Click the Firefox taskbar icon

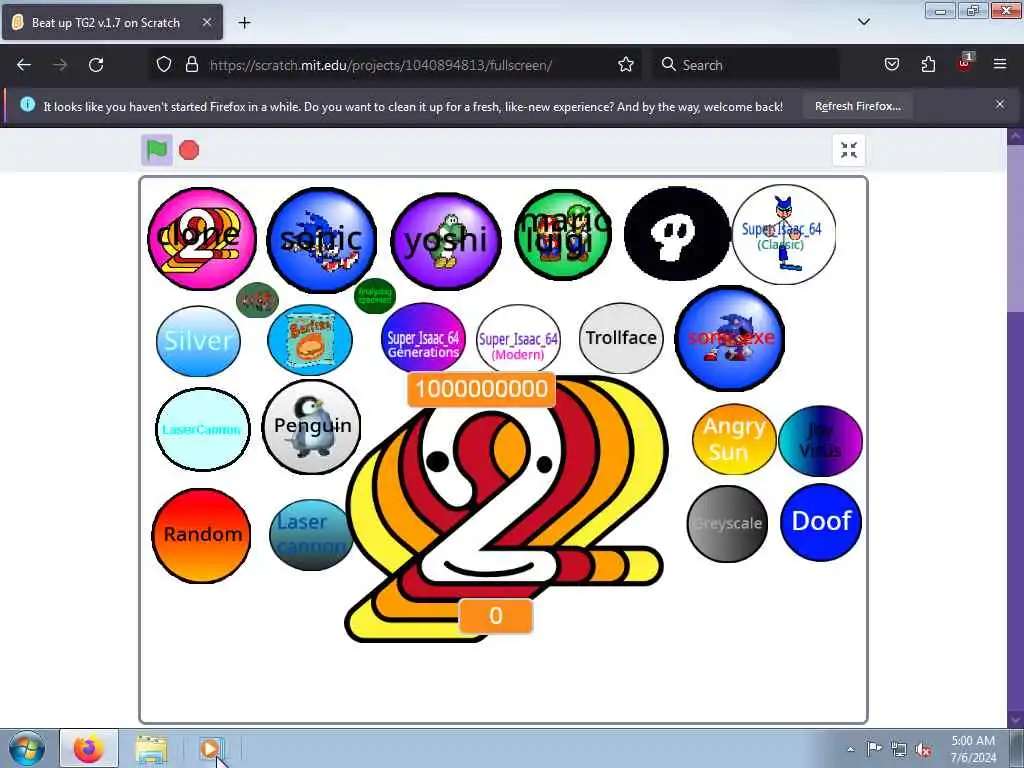click(89, 748)
